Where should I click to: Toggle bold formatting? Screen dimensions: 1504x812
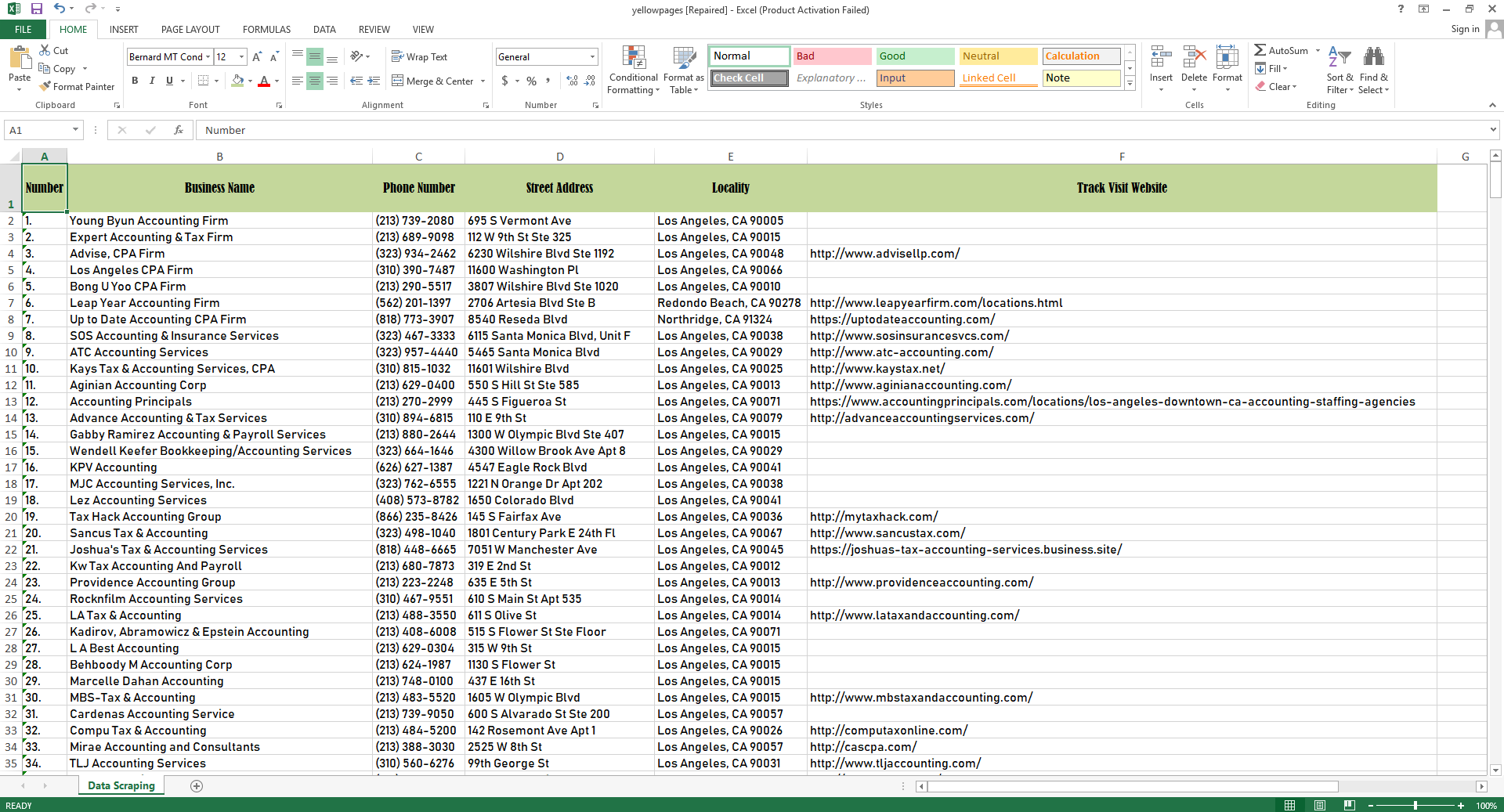135,81
